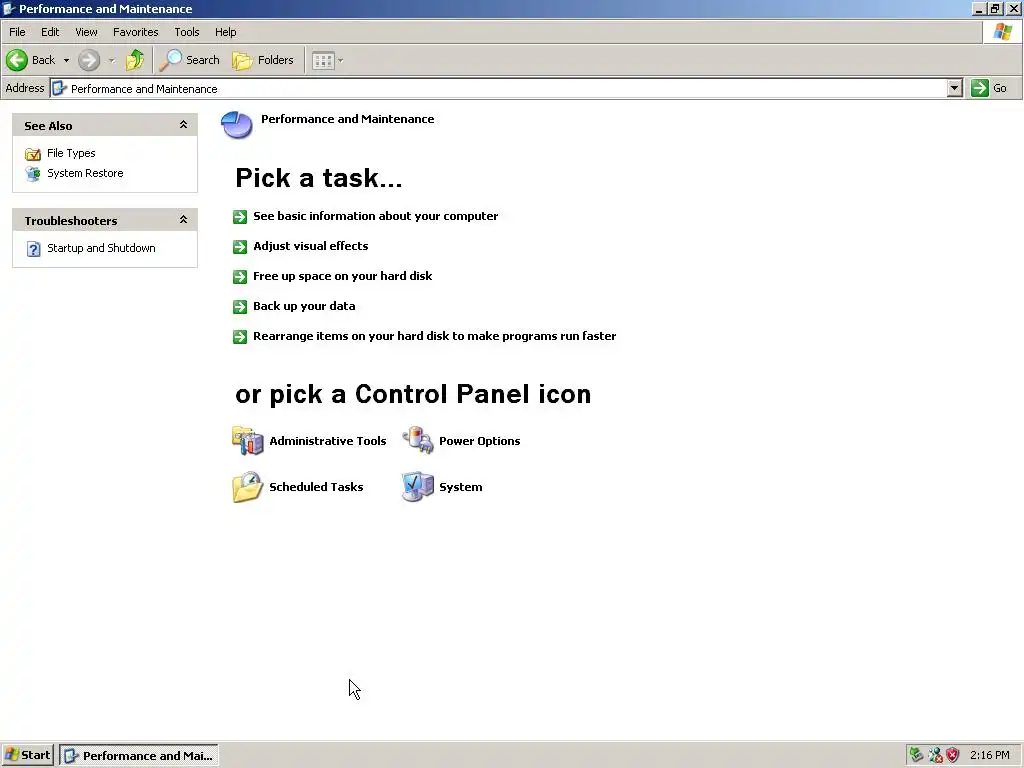Open the Power Options label link

click(479, 441)
